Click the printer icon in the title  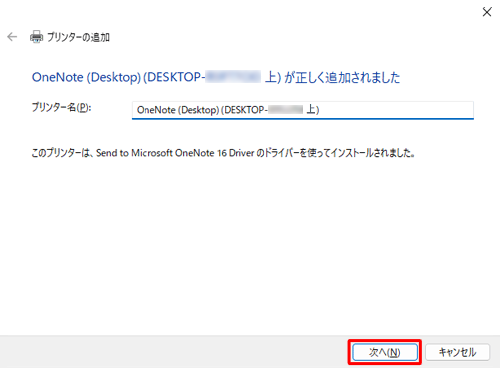coord(36,37)
